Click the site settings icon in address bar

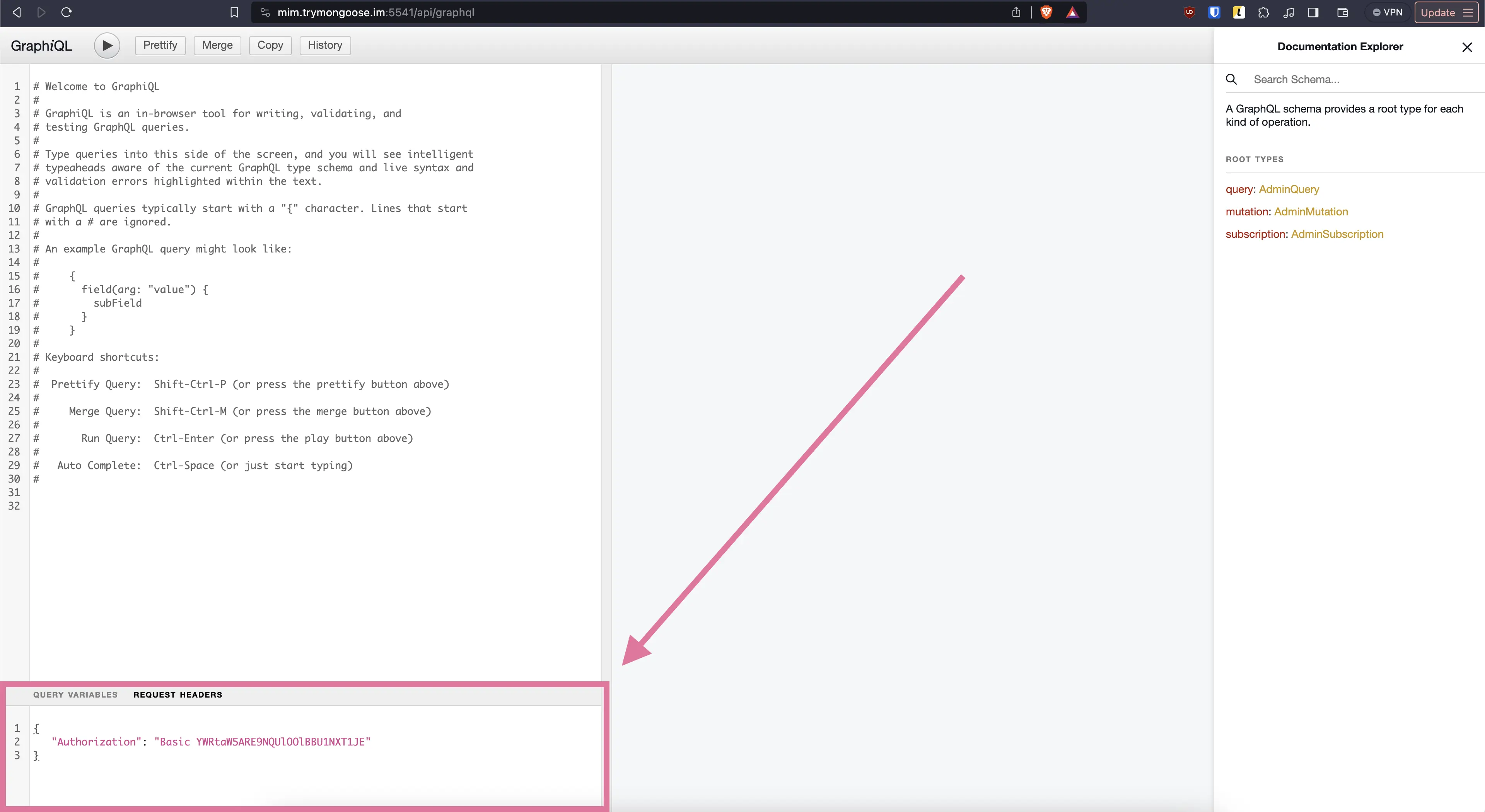click(265, 12)
